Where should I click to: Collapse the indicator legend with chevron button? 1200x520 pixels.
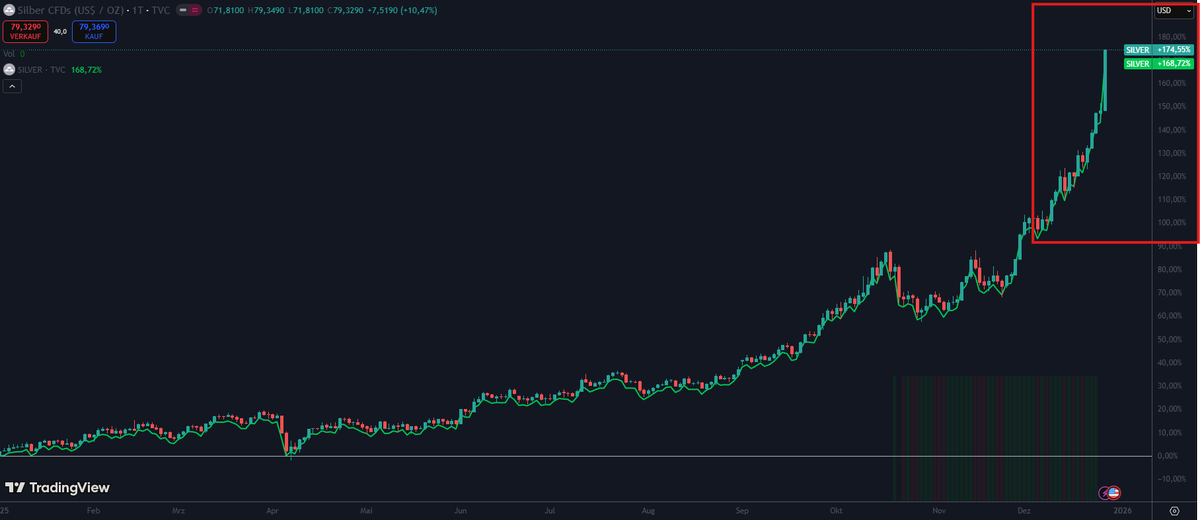coord(12,87)
